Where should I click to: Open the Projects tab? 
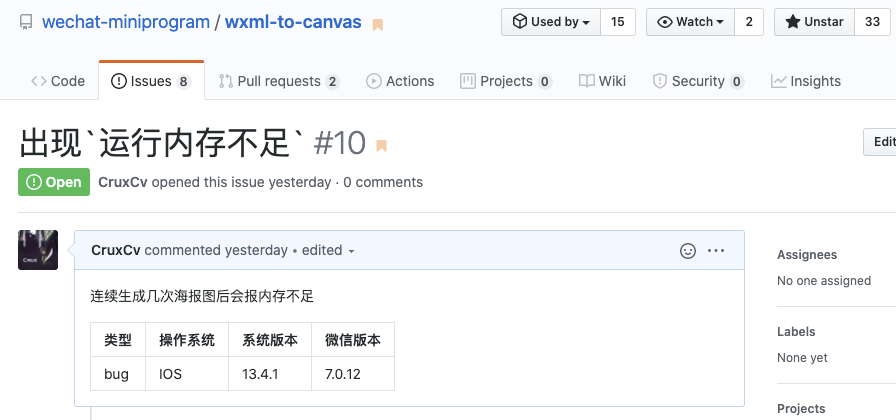pyautogui.click(x=506, y=81)
